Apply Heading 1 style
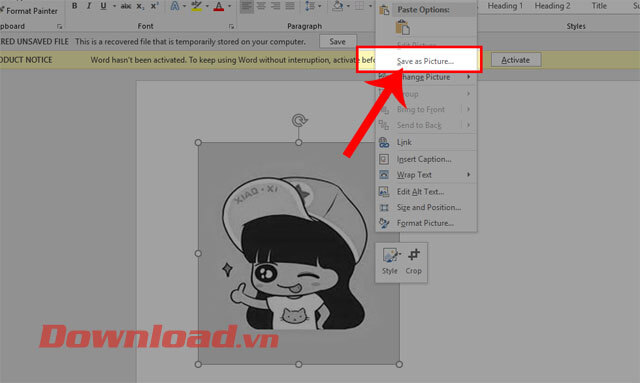Image resolution: width=640 pixels, height=383 pixels. 505,6
